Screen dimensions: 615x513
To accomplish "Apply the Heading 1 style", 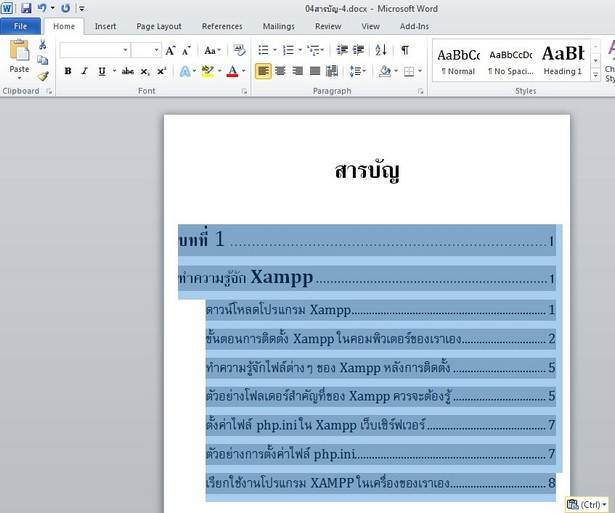I will point(563,61).
